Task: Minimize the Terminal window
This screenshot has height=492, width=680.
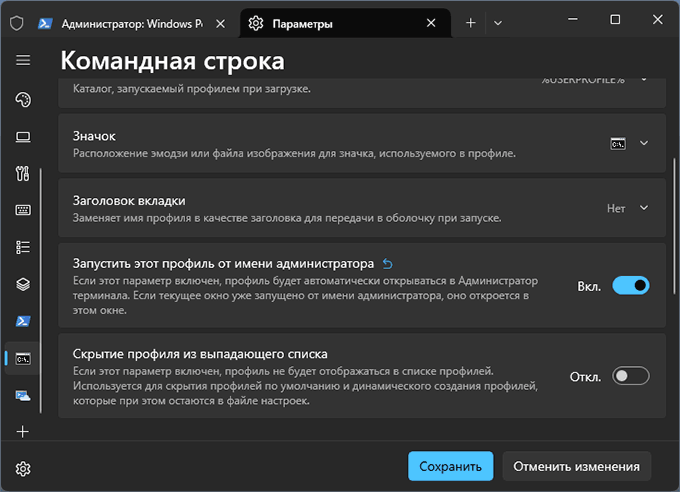Action: [x=573, y=20]
